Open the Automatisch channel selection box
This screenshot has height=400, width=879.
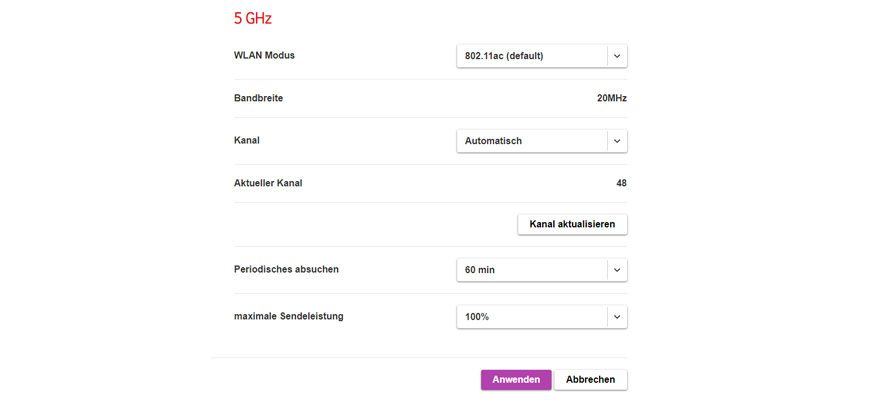531,141
